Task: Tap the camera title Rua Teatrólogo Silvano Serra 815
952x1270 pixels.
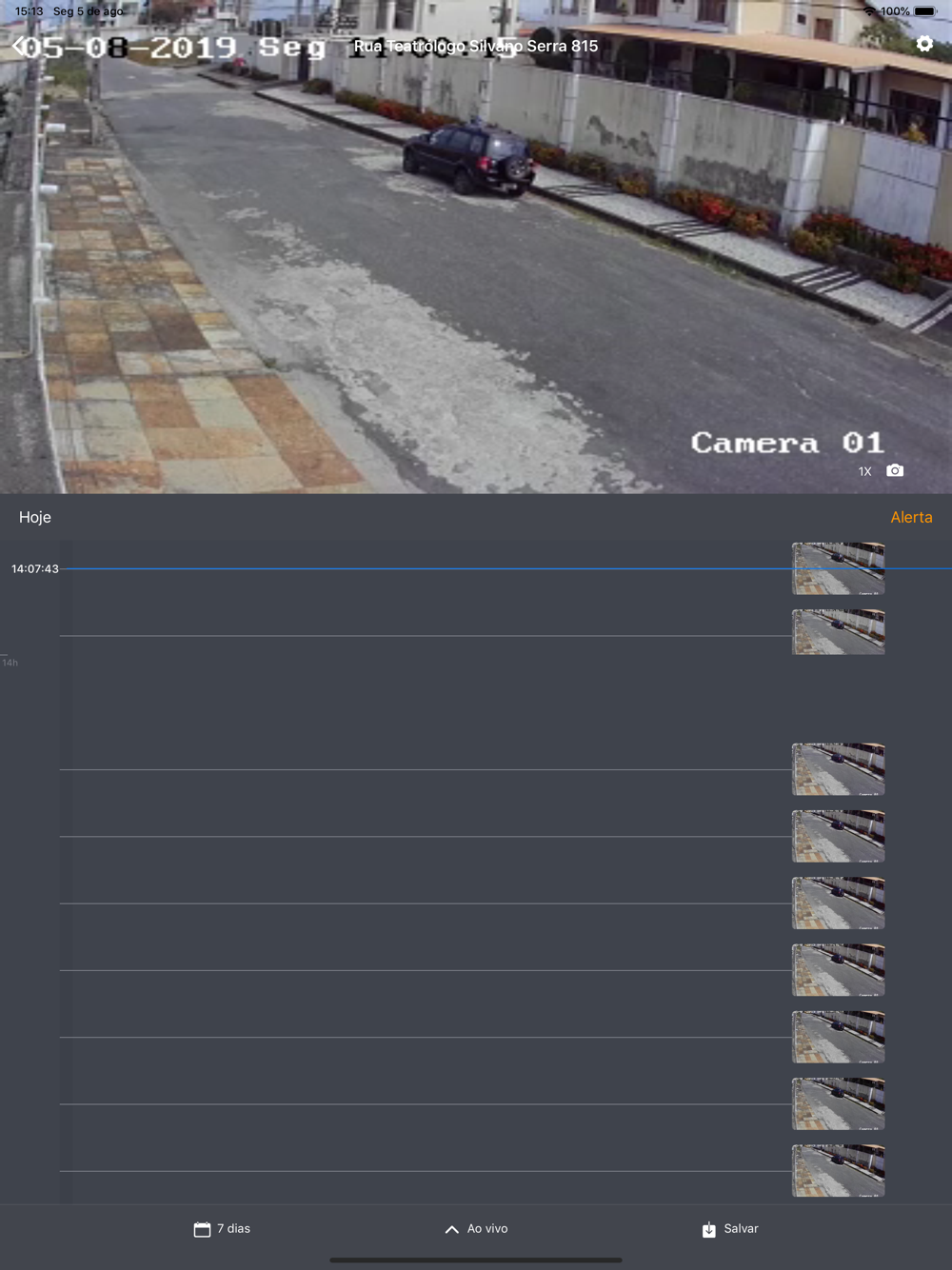Action: (x=476, y=46)
